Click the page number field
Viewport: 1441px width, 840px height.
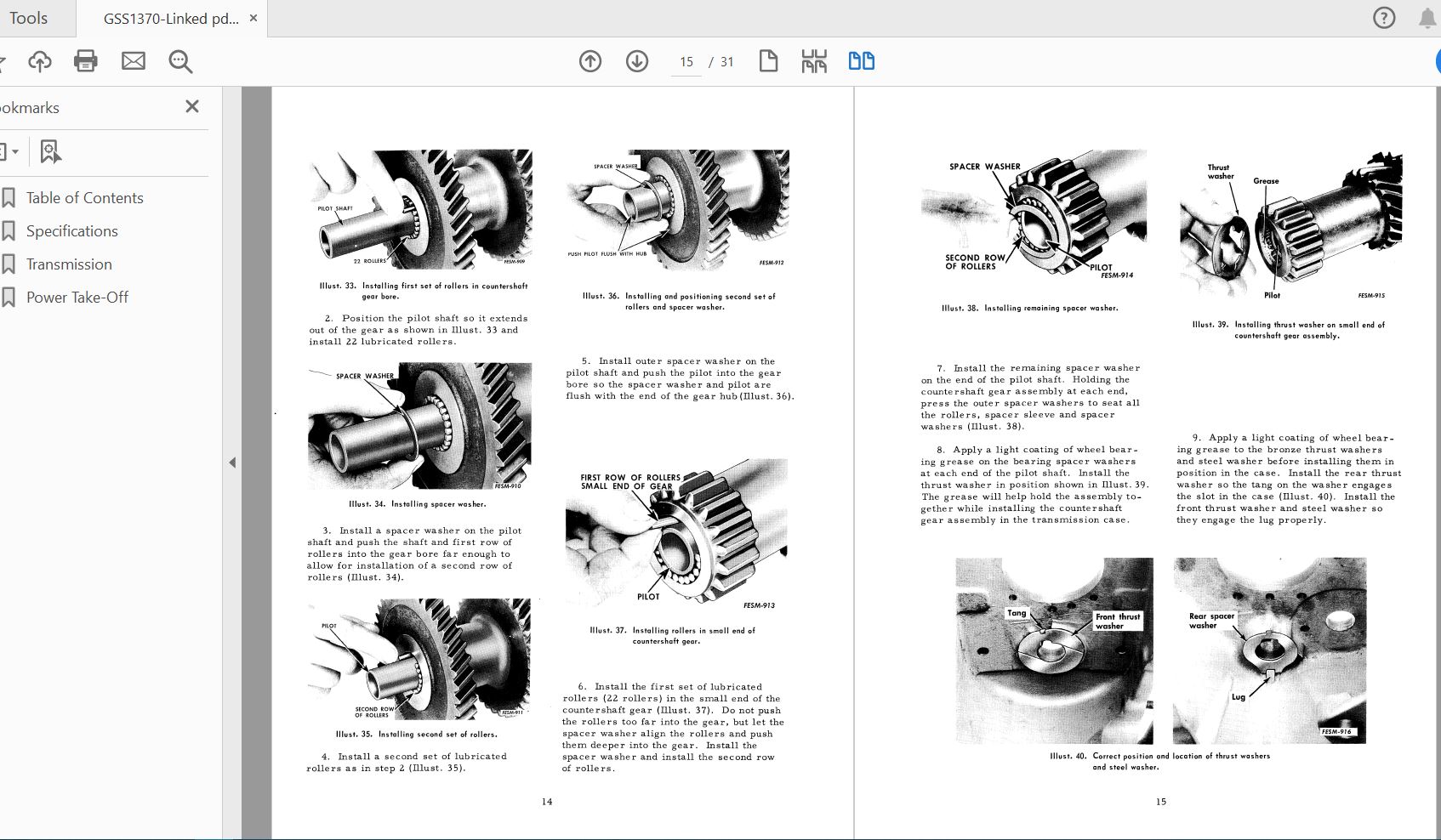pos(686,62)
